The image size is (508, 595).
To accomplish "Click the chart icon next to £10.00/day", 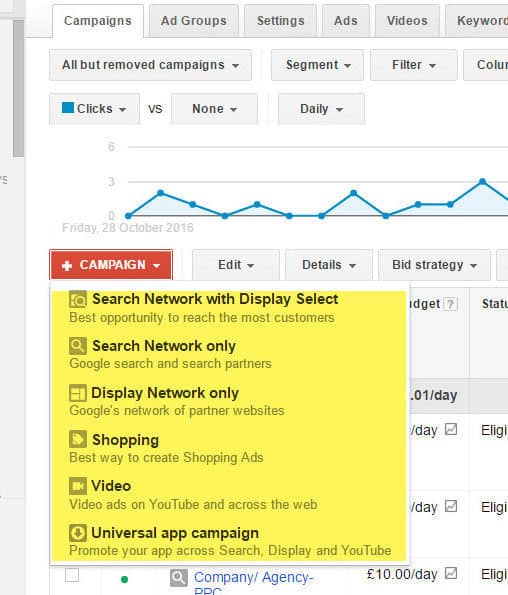I will [x=451, y=573].
